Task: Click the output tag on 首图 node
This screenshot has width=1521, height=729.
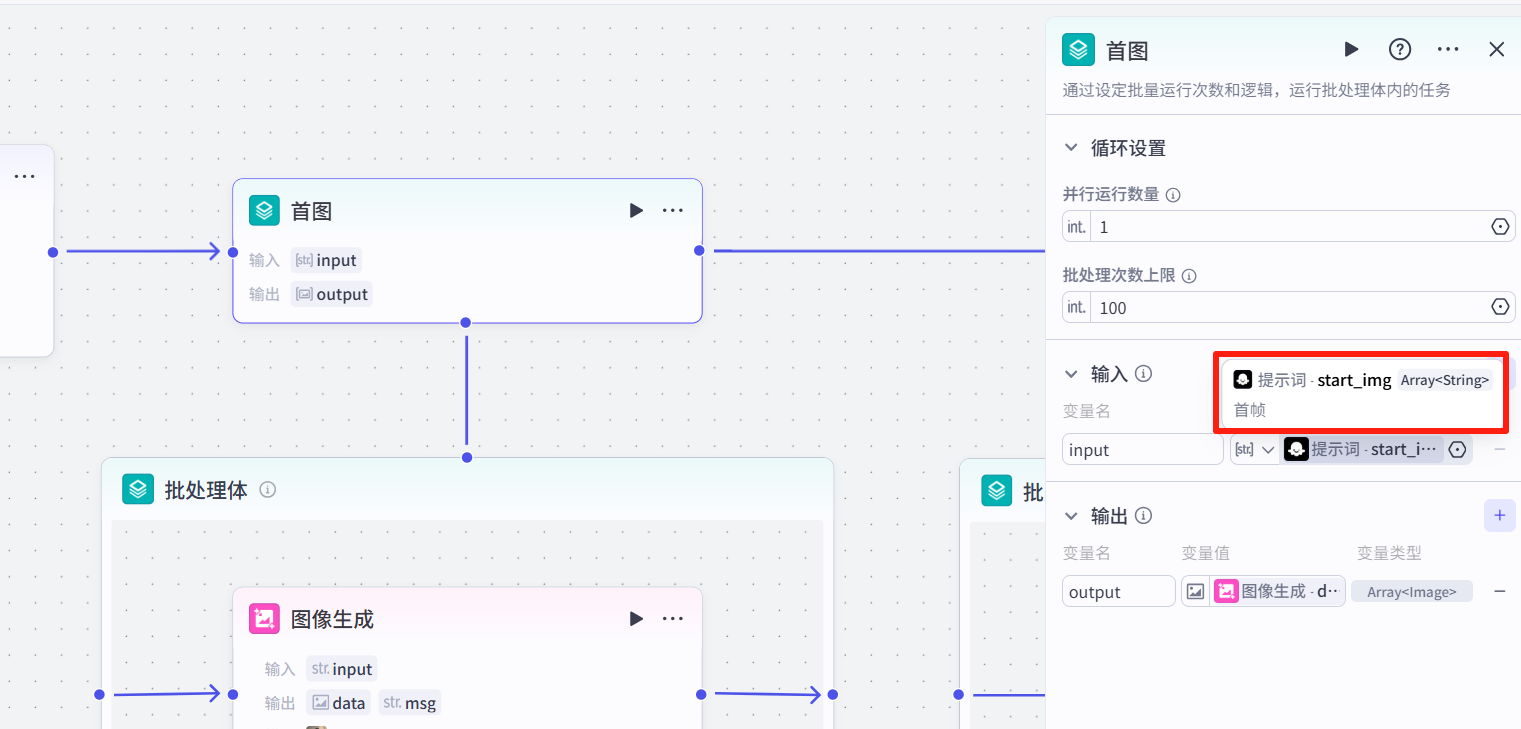Action: [332, 294]
